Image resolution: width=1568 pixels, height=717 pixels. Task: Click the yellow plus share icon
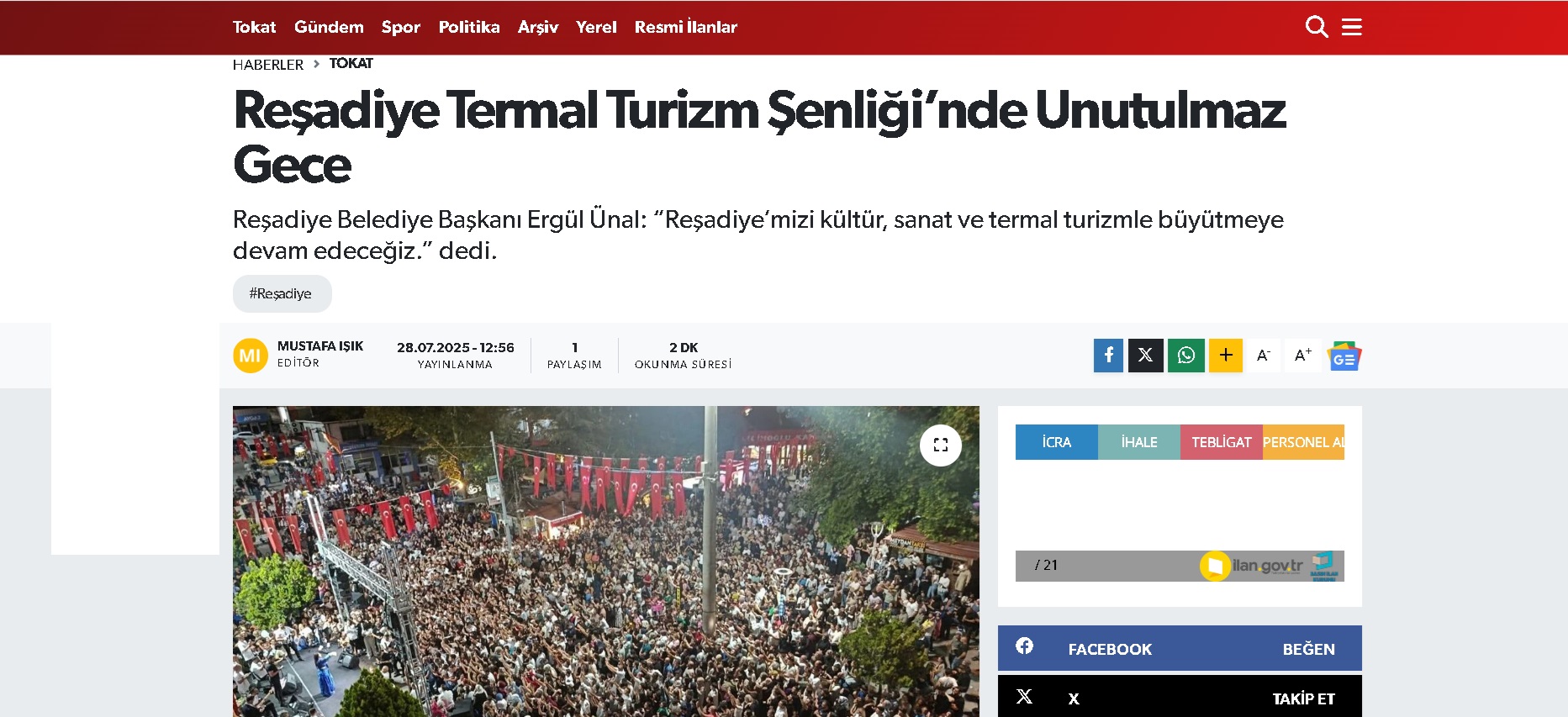[x=1226, y=356]
